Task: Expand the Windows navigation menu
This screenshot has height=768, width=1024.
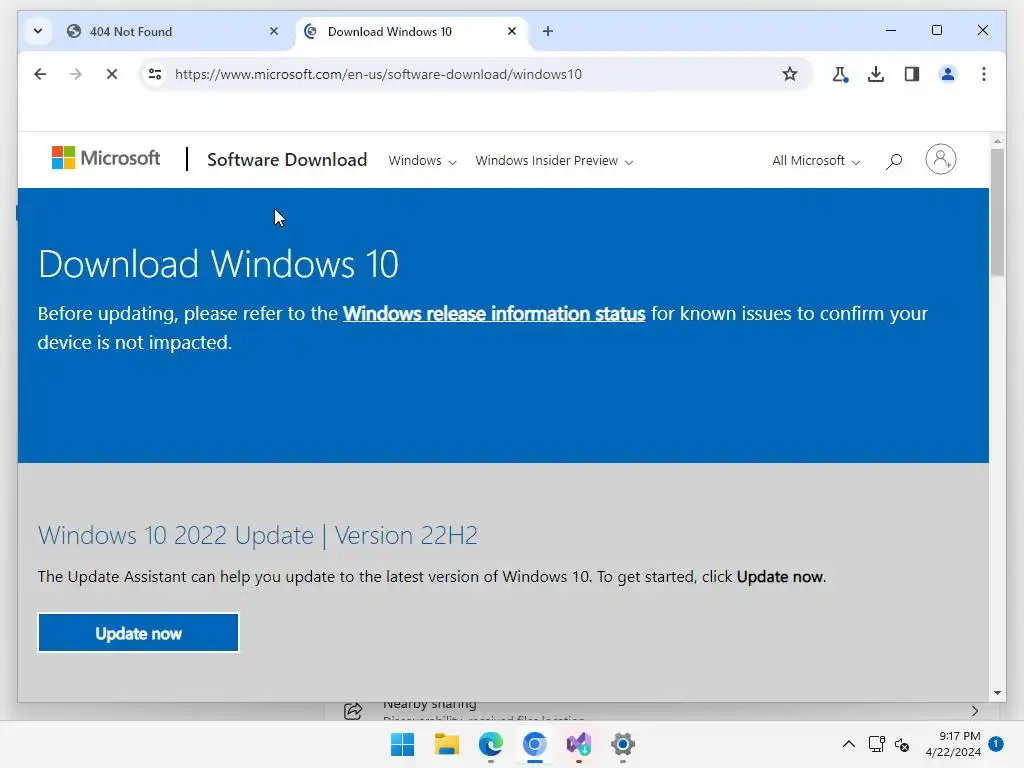Action: click(422, 161)
